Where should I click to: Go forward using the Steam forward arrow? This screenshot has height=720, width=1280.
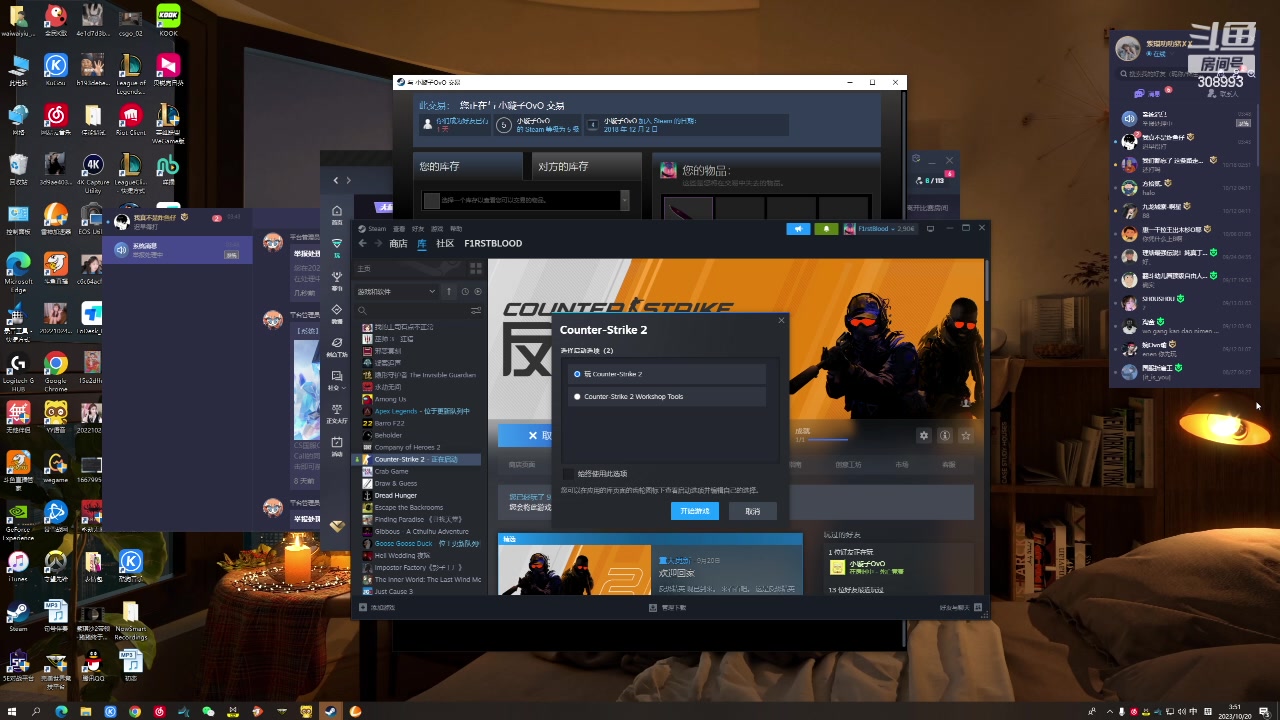click(377, 243)
